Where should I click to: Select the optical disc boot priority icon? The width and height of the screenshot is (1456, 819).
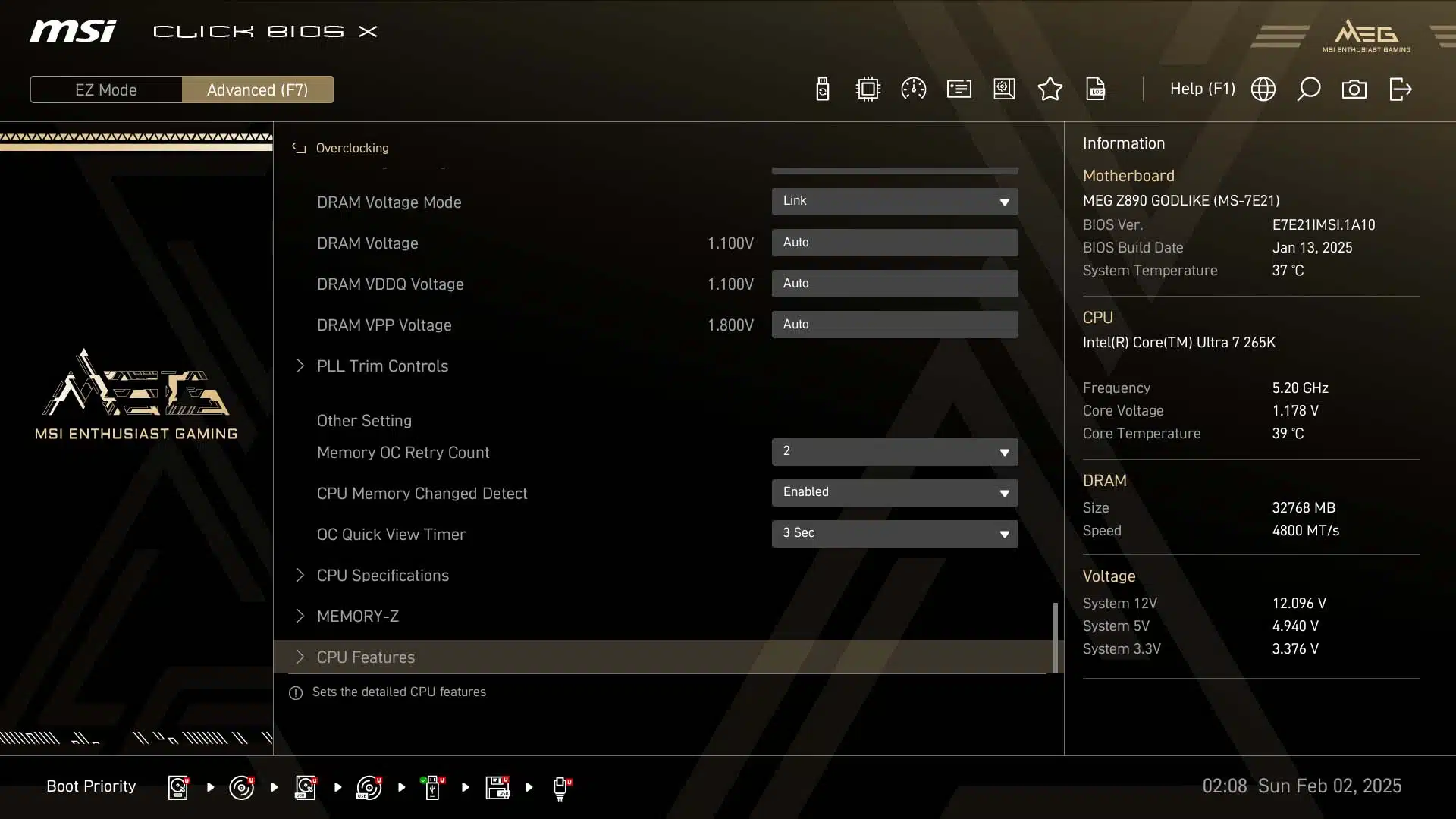pos(242,787)
